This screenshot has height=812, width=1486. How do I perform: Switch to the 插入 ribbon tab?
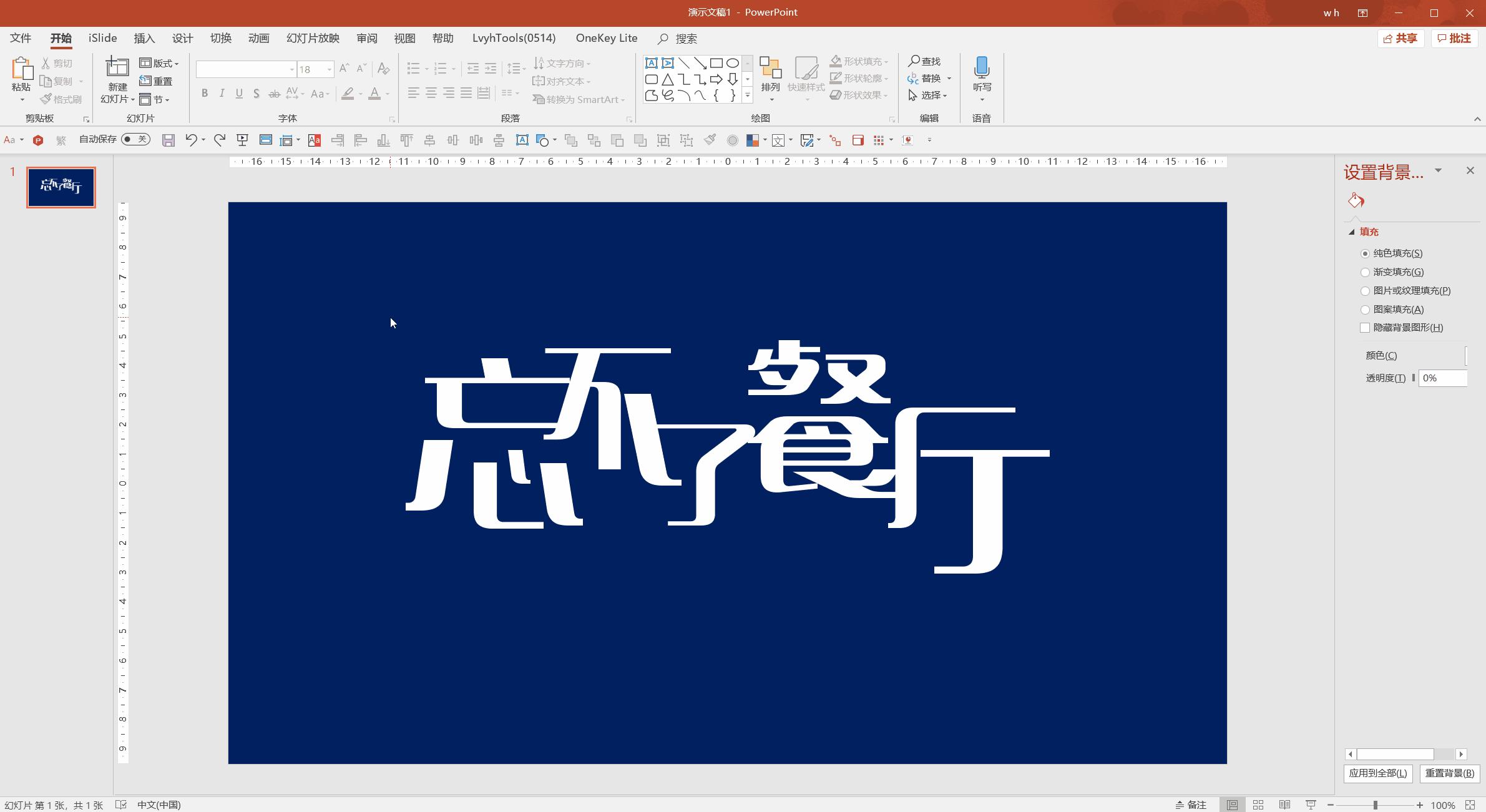tap(144, 38)
